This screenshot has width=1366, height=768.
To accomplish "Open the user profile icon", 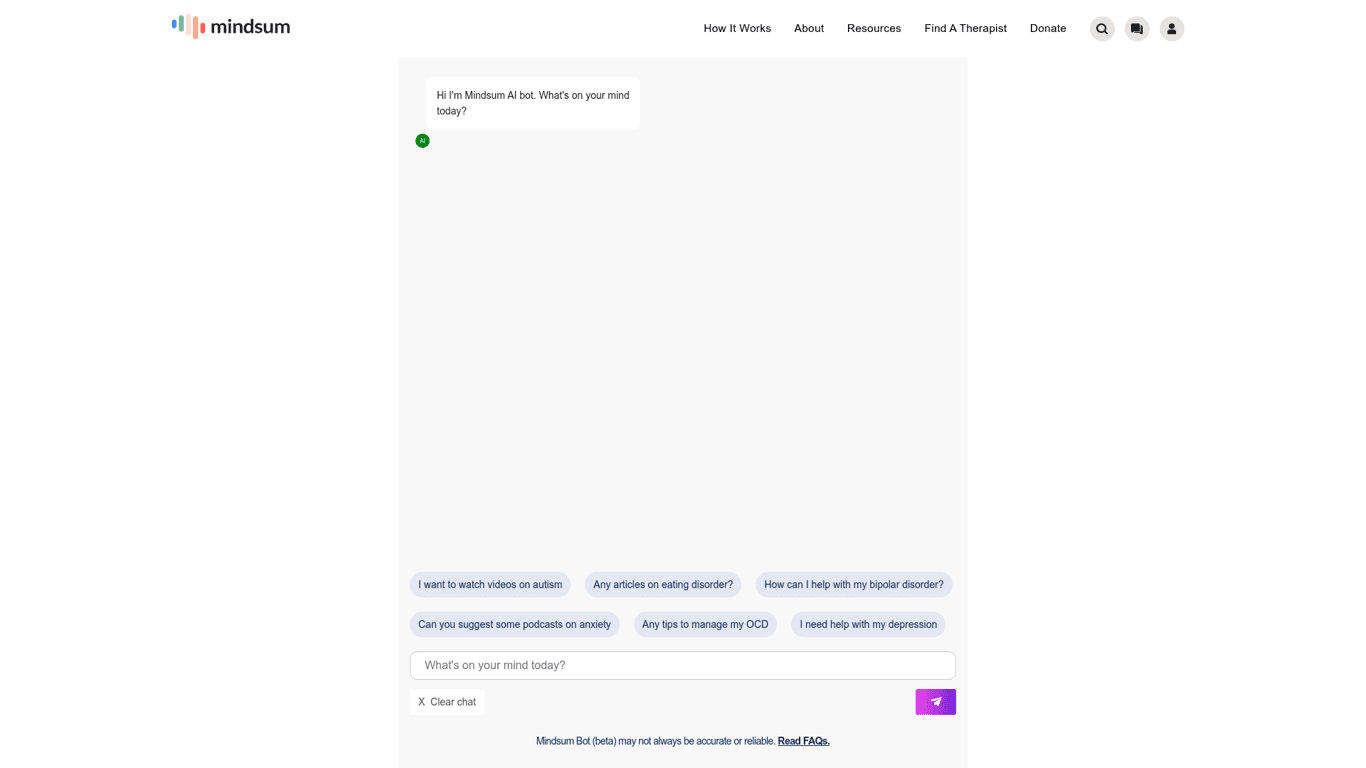I will tap(1172, 29).
